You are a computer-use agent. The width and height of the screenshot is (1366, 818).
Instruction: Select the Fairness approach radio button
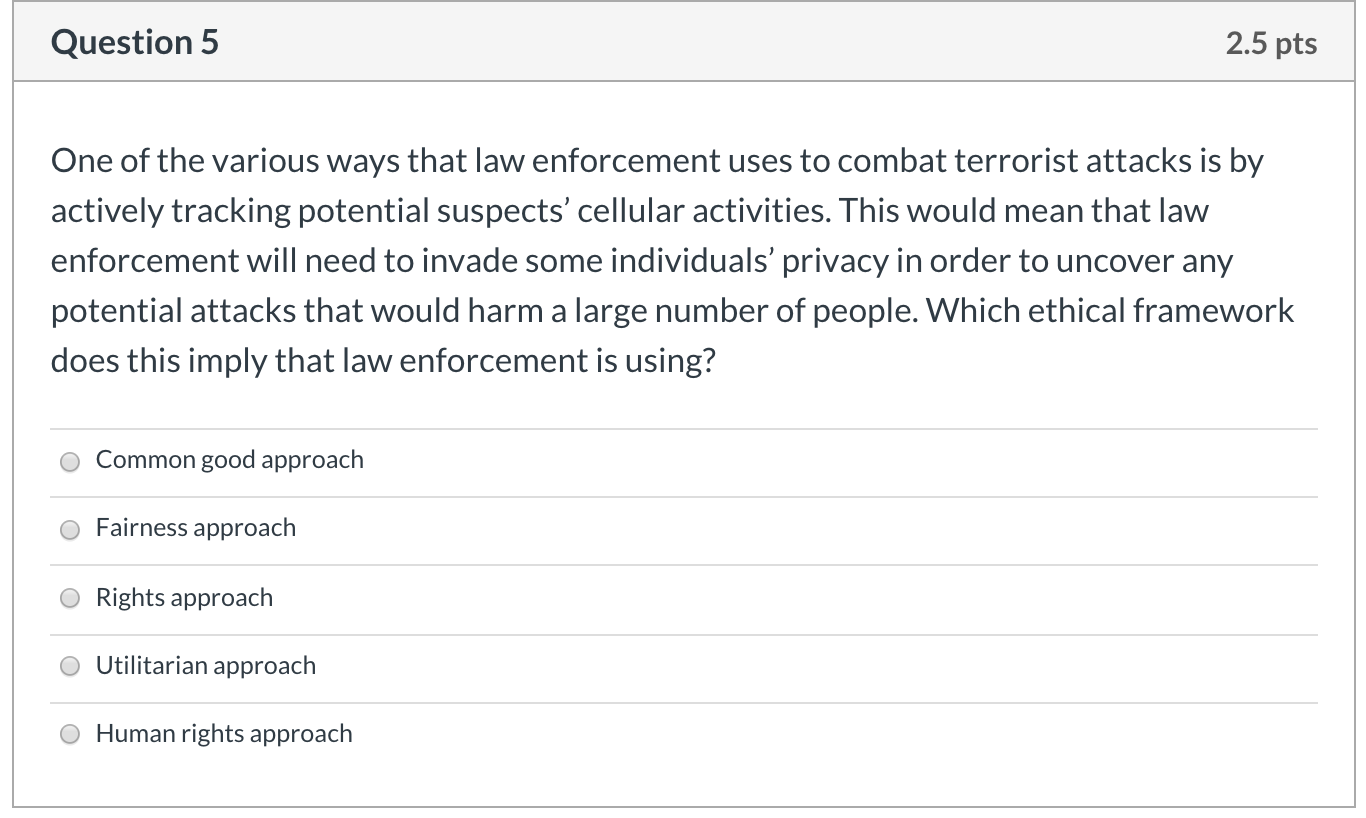click(x=70, y=530)
